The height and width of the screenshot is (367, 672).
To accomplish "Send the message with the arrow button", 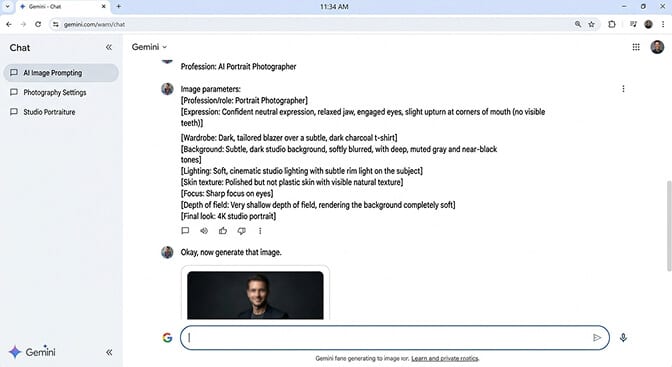I will pos(597,338).
